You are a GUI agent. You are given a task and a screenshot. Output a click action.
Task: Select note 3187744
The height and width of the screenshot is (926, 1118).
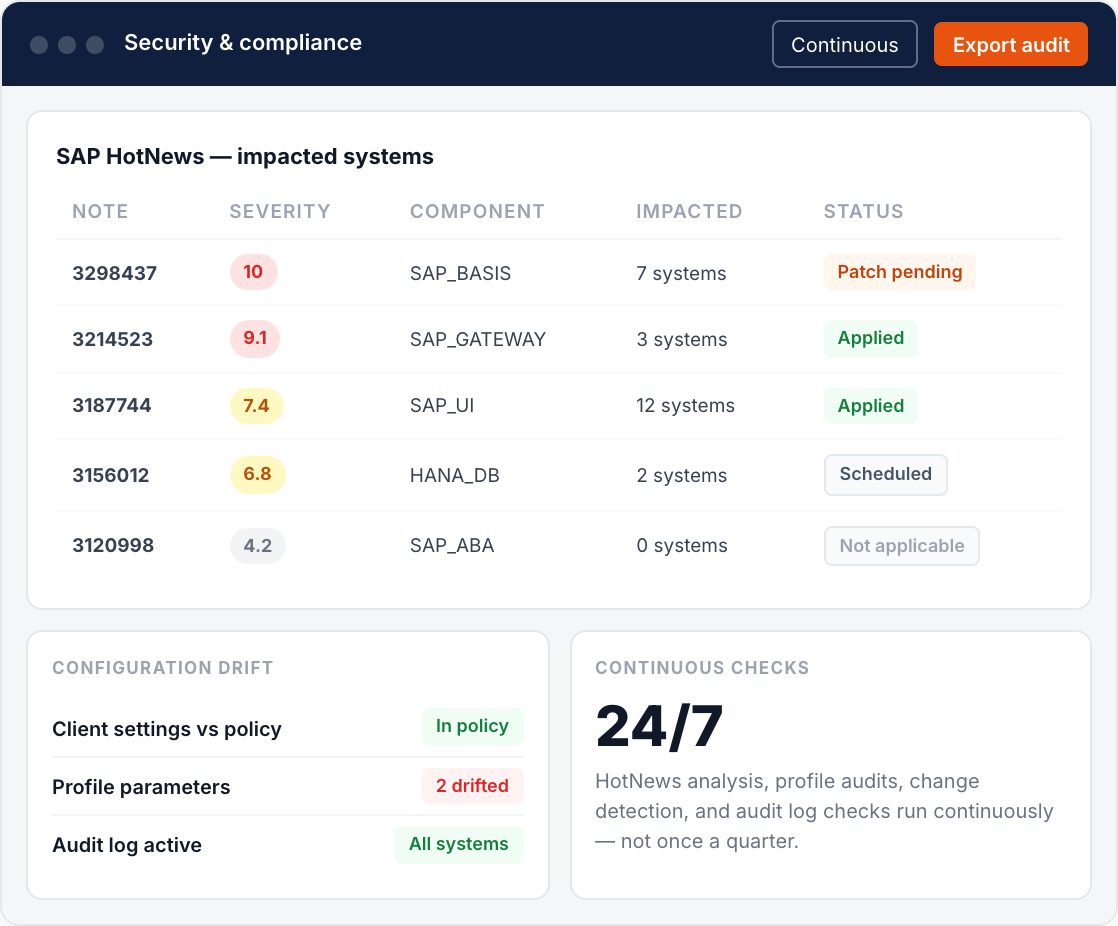pos(112,406)
